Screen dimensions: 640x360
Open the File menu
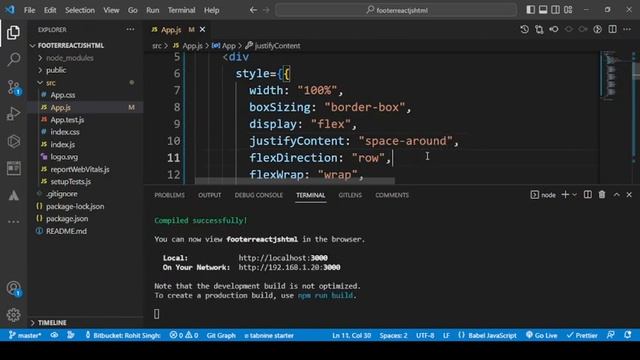click(x=29, y=10)
